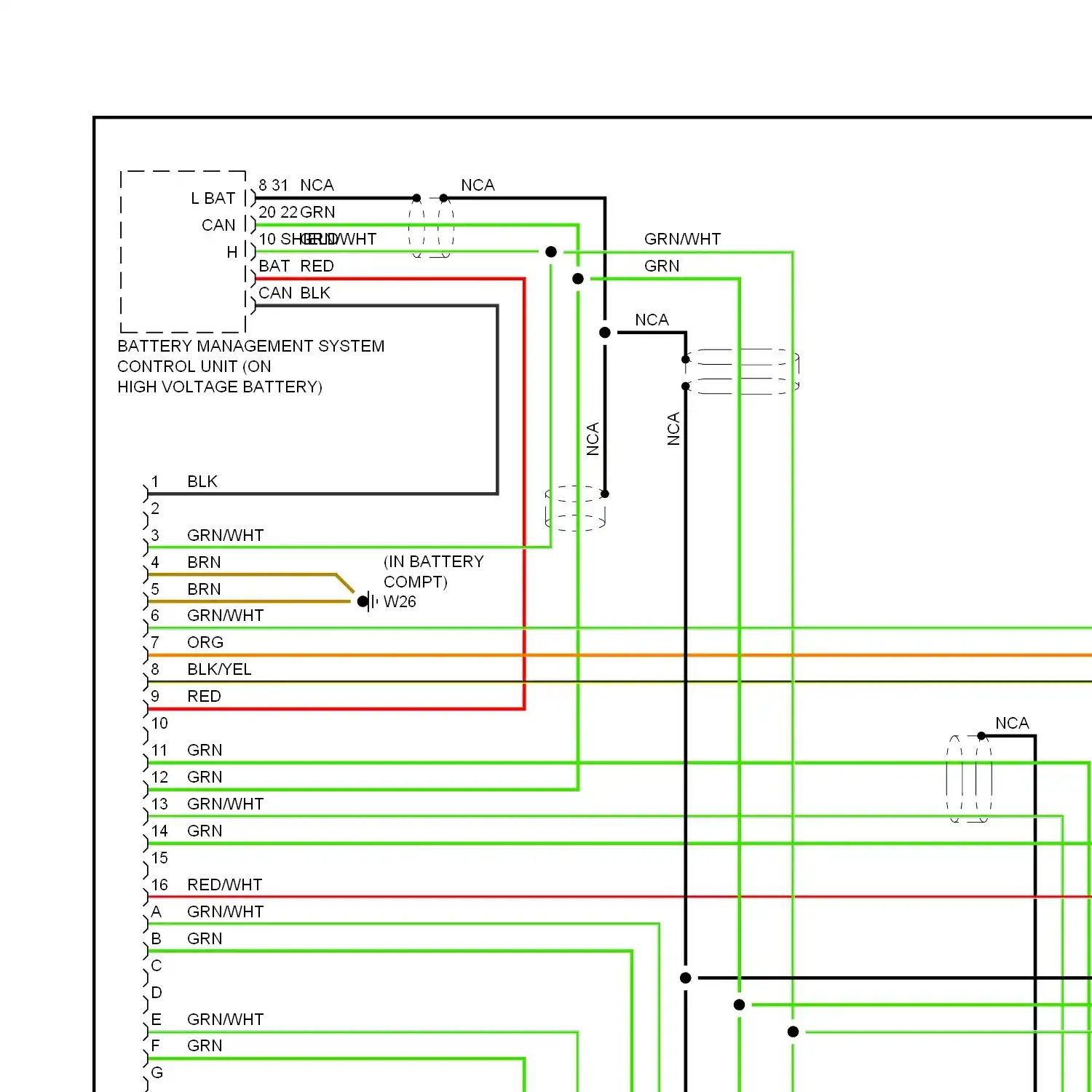
Task: Click the "CONTROL UNIT (ON" text line
Action: pyautogui.click(x=194, y=366)
